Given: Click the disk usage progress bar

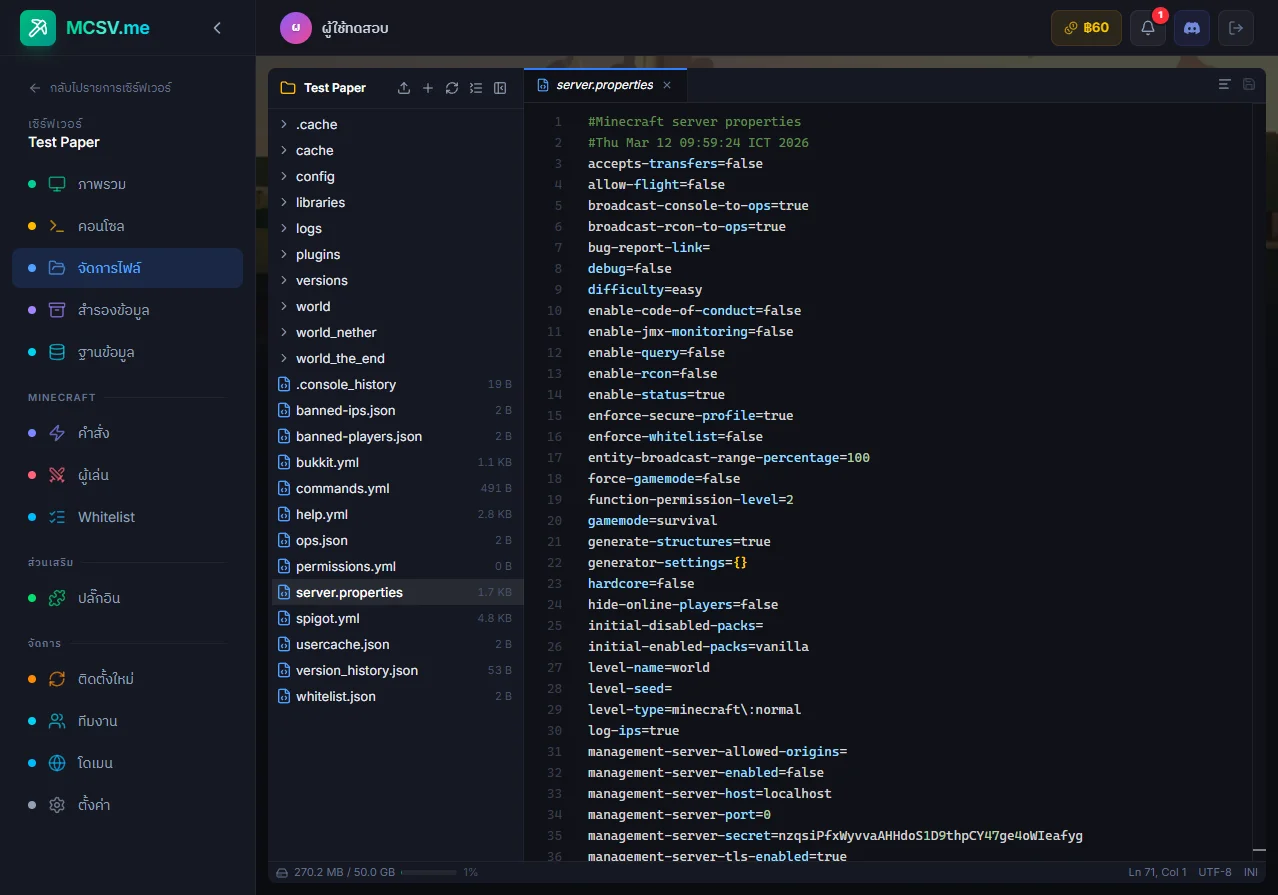Looking at the screenshot, I should pos(428,872).
